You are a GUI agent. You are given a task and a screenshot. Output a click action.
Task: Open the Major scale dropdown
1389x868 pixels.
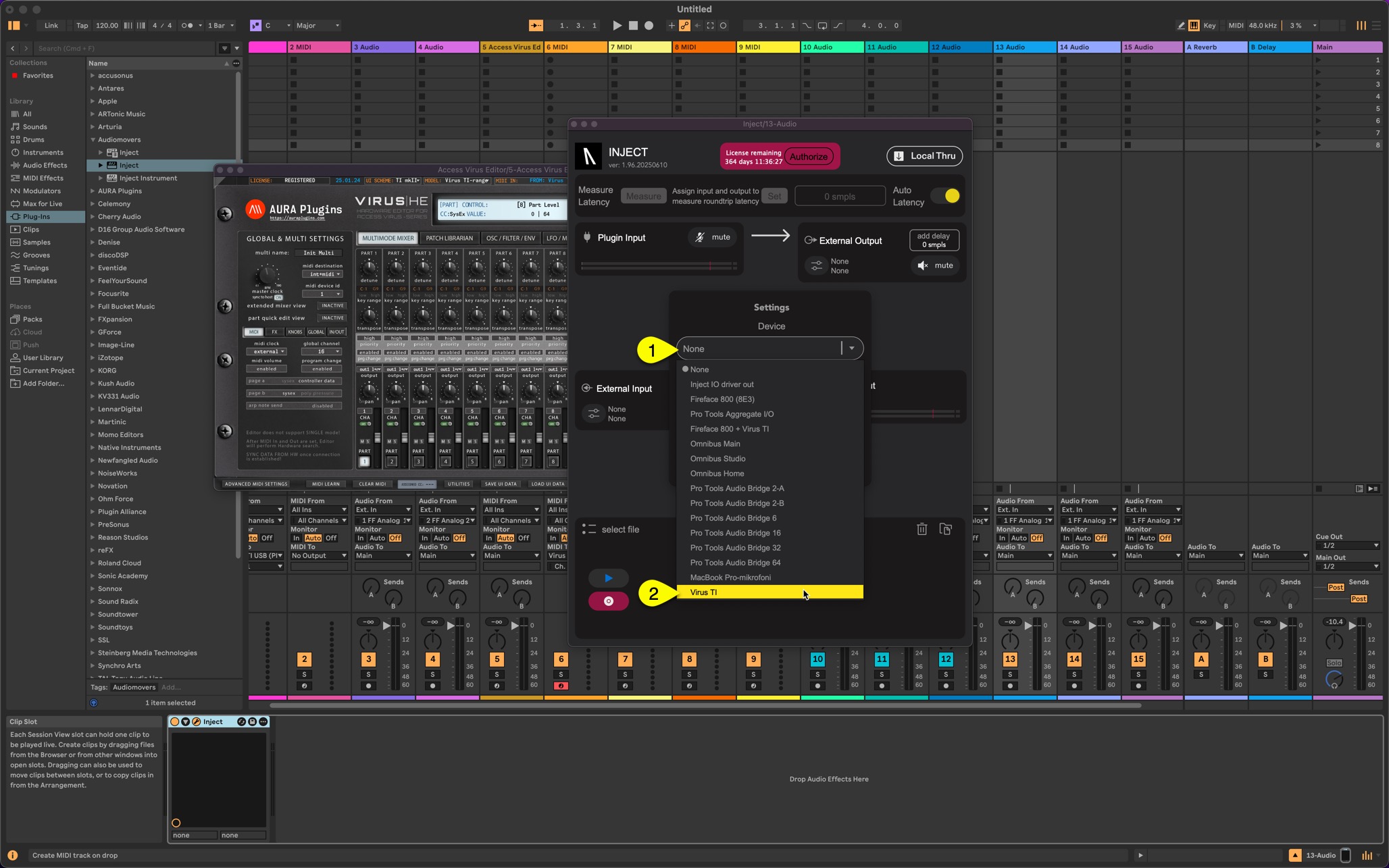[318, 26]
